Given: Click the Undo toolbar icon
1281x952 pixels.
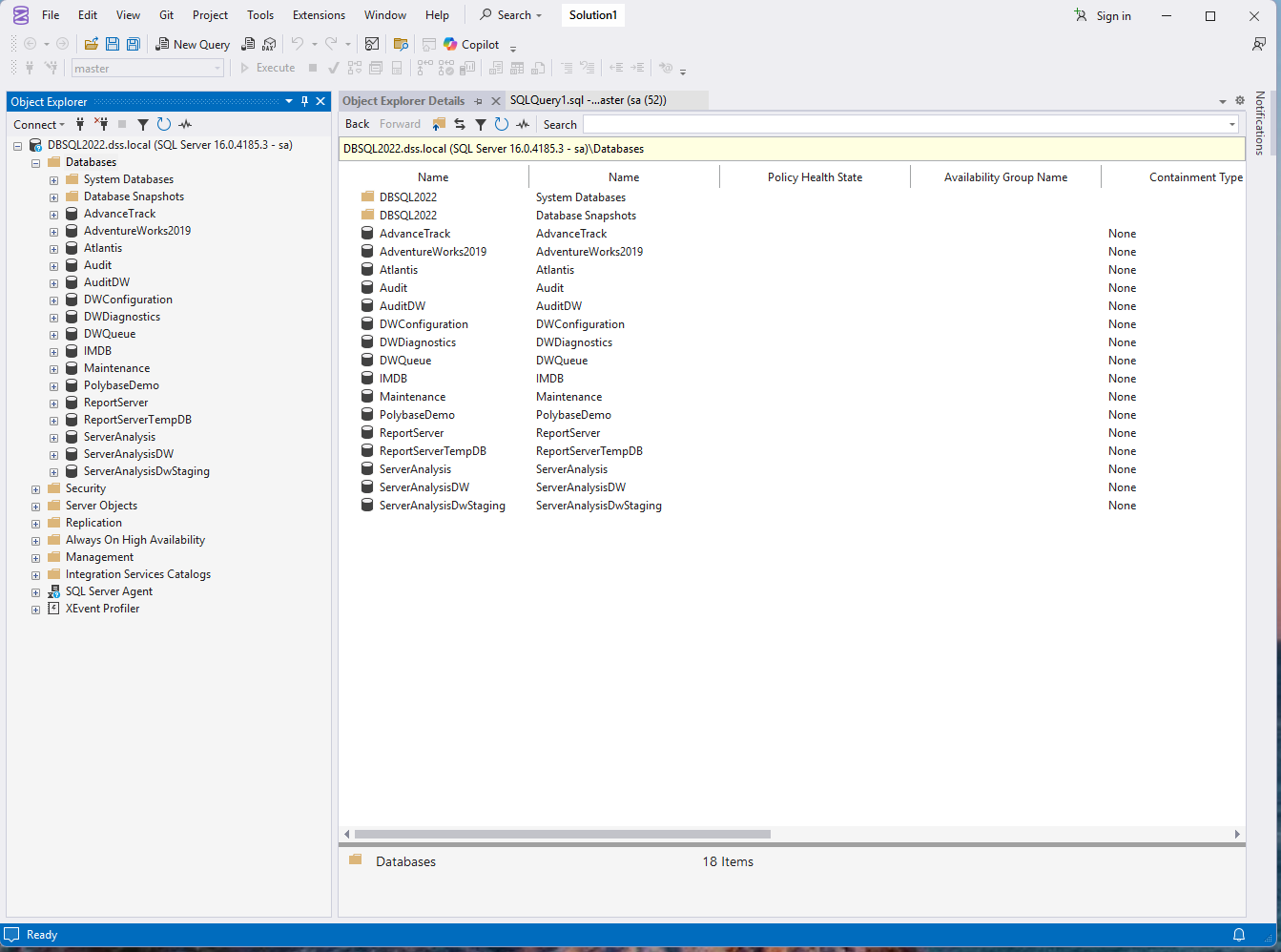Looking at the screenshot, I should point(296,44).
